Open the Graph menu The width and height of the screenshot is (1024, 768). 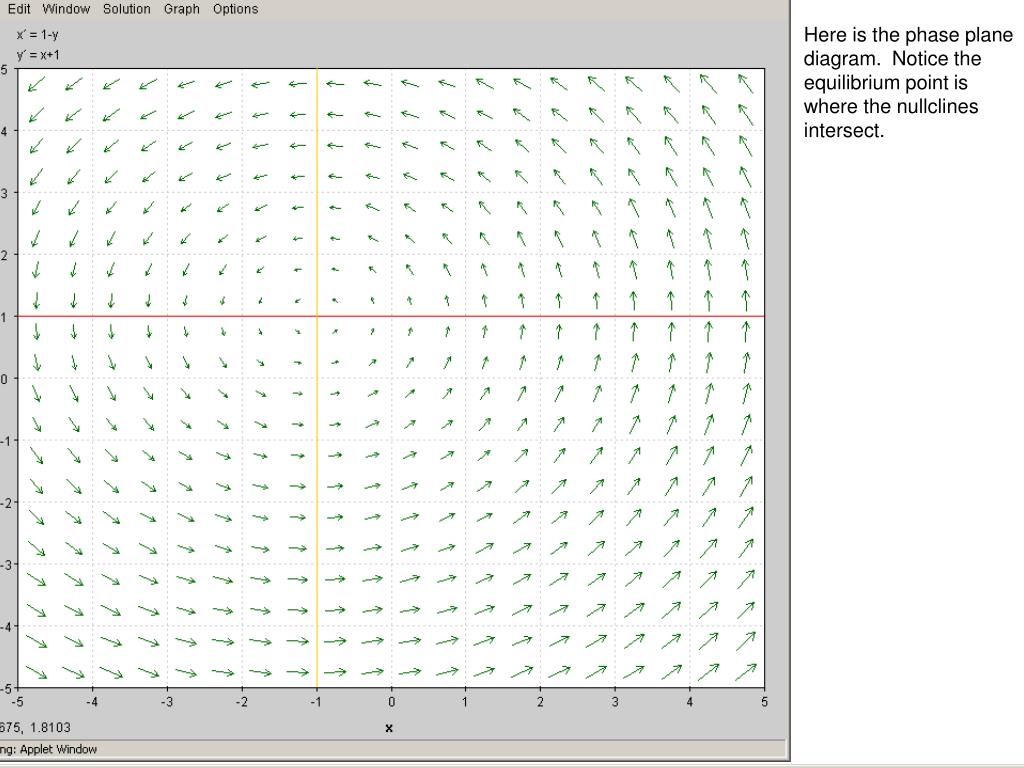point(182,9)
